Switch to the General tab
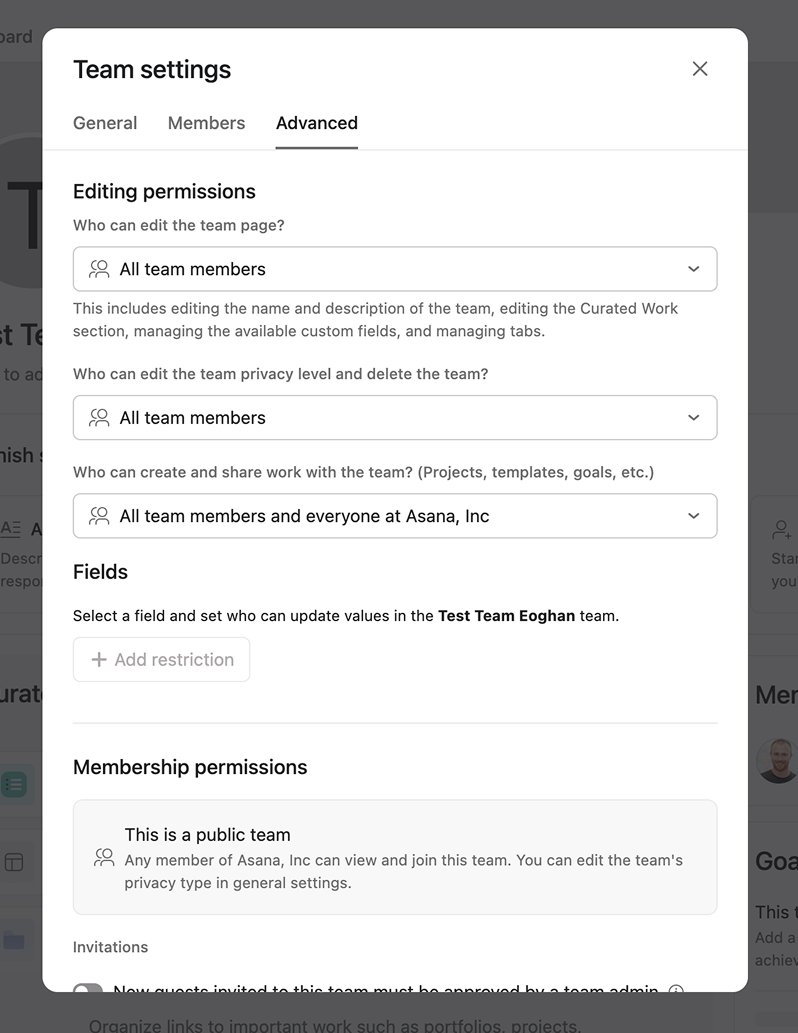798x1033 pixels. 104,123
